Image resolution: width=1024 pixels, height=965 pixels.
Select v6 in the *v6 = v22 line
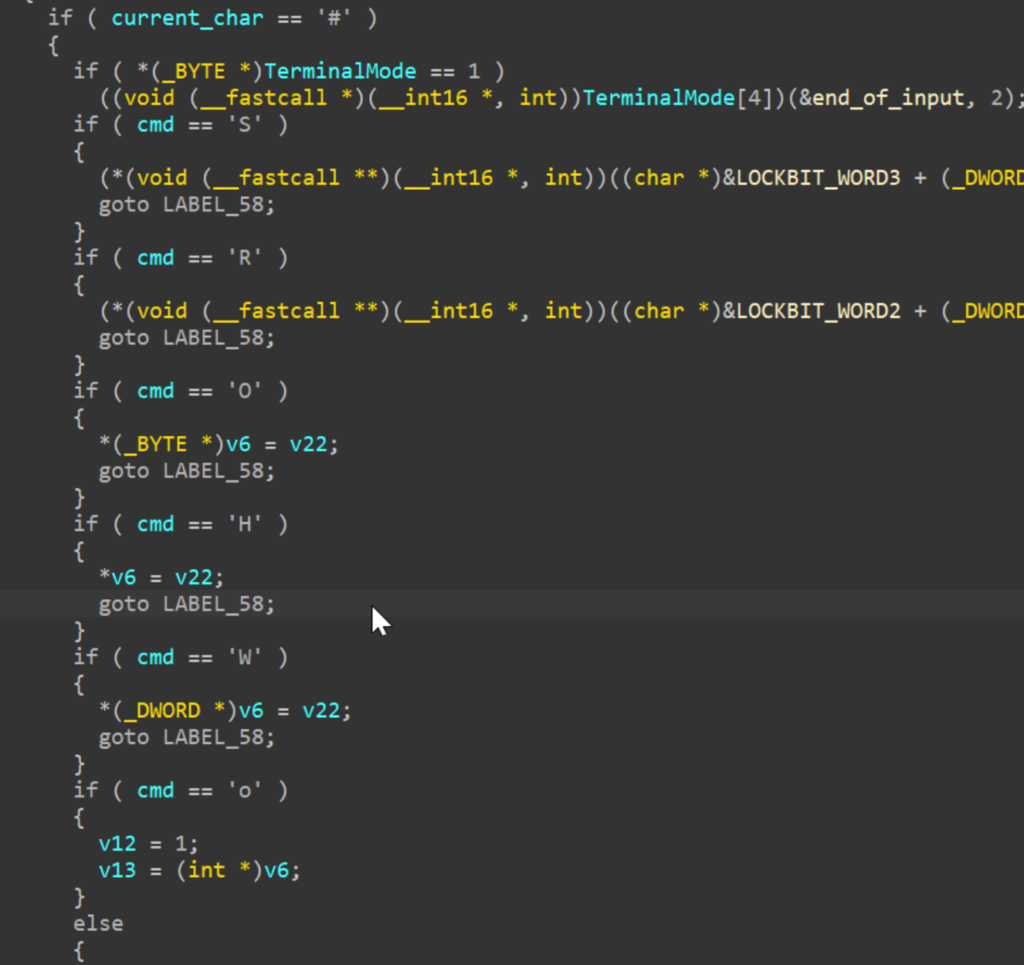pos(123,577)
